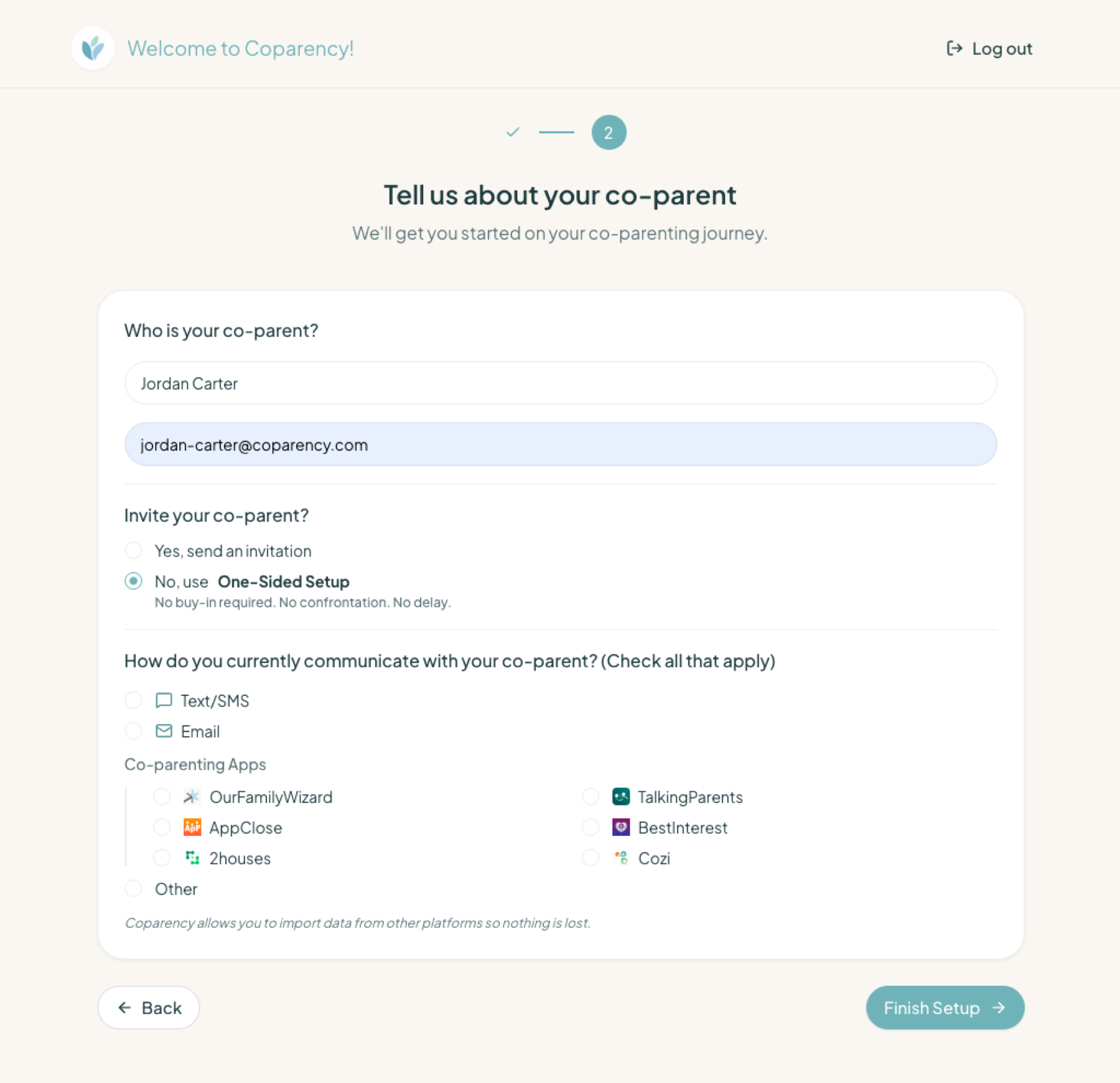Image resolution: width=1120 pixels, height=1083 pixels.
Task: Select the One-Sided Setup option
Action: pos(133,581)
